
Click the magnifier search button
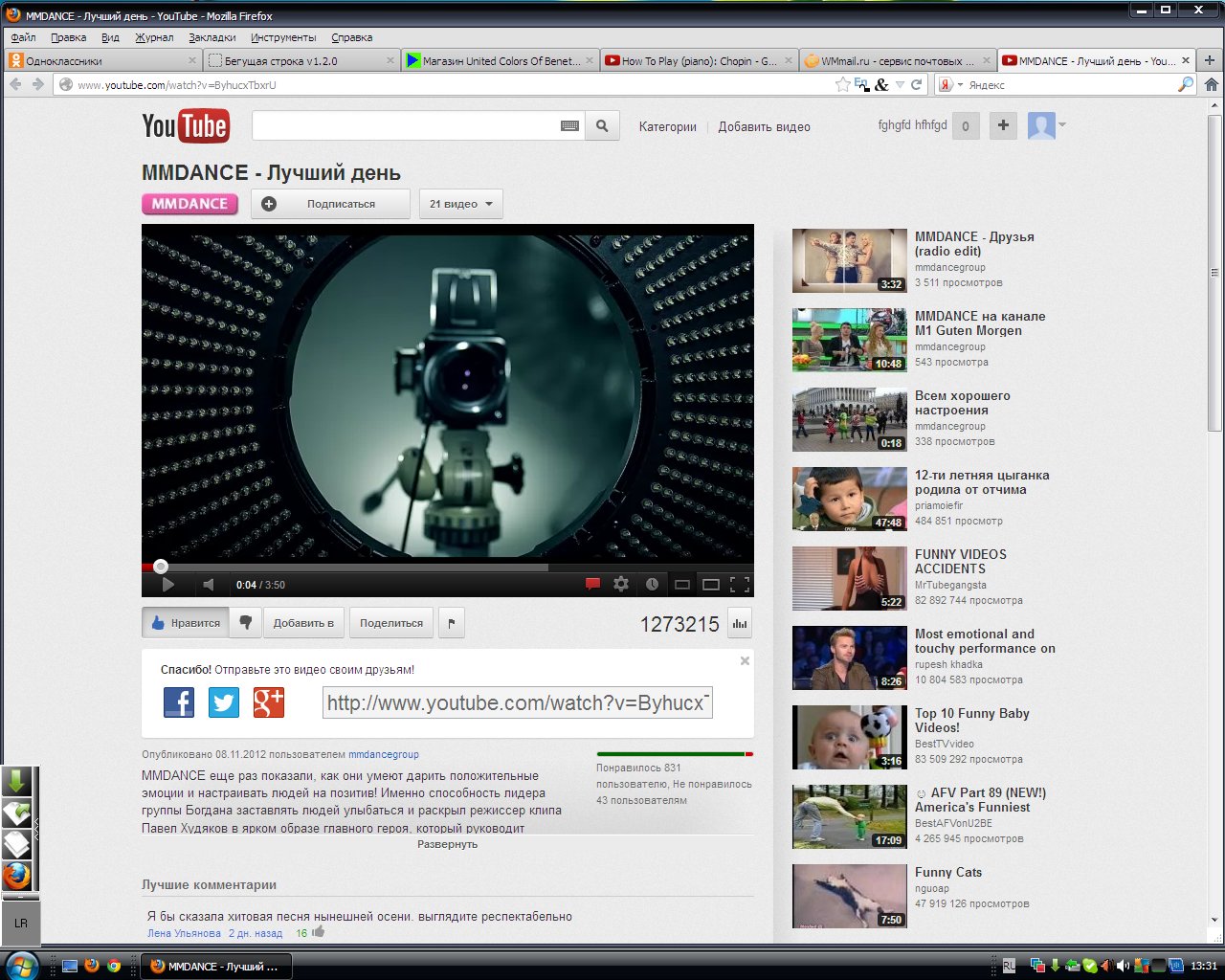602,125
